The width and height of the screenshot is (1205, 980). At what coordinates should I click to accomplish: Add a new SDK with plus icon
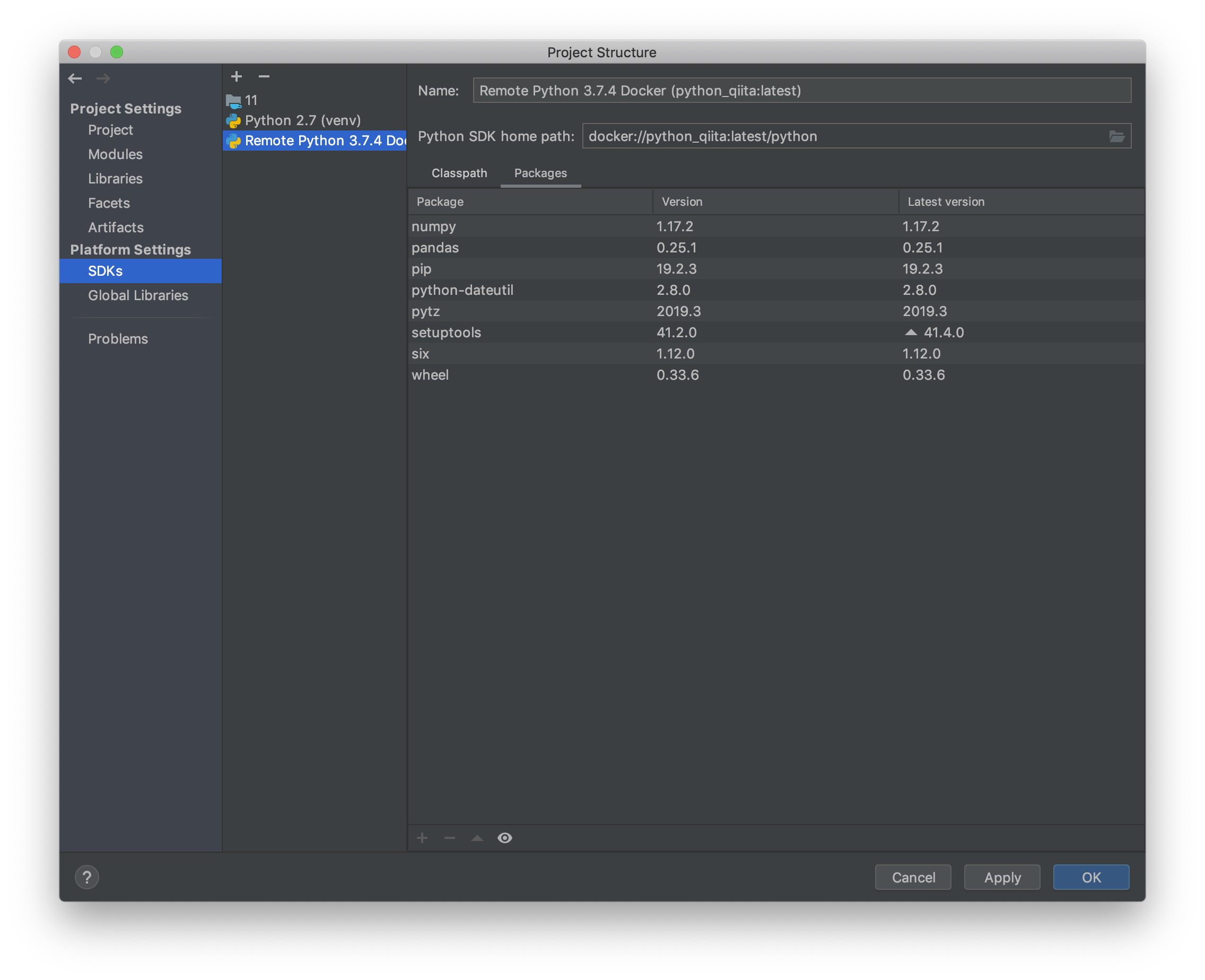point(237,76)
